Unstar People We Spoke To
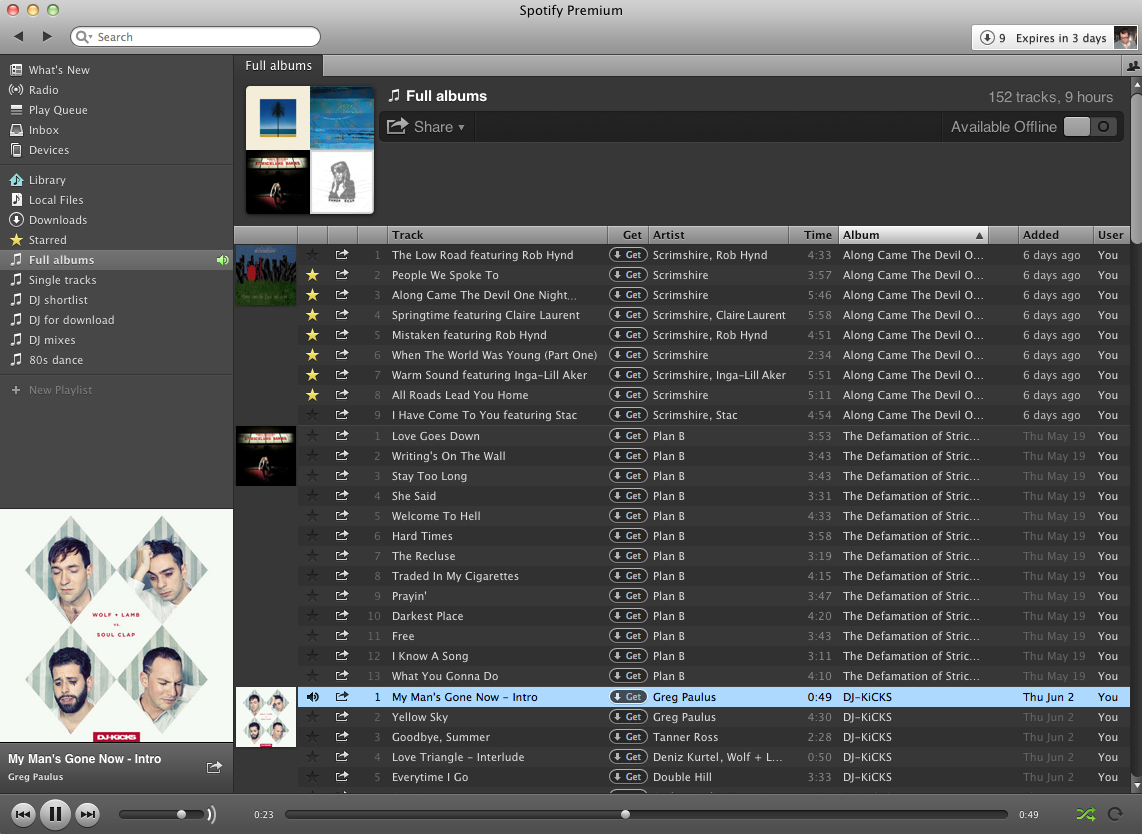This screenshot has height=834, width=1142. pyautogui.click(x=312, y=275)
